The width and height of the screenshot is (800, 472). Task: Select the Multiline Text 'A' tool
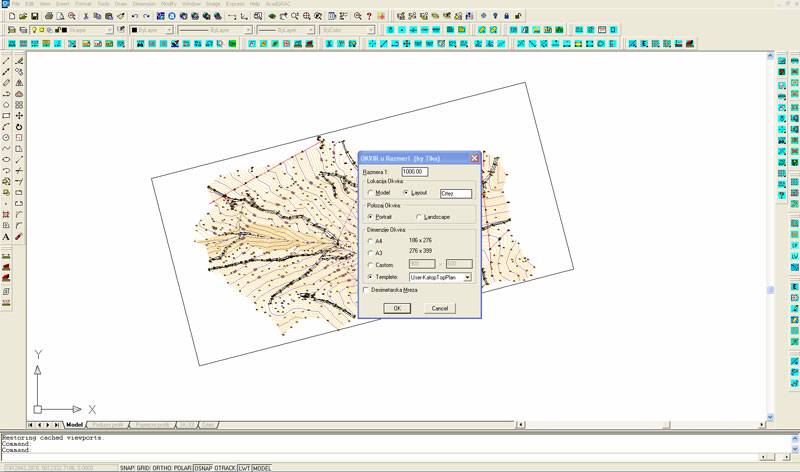(6, 237)
